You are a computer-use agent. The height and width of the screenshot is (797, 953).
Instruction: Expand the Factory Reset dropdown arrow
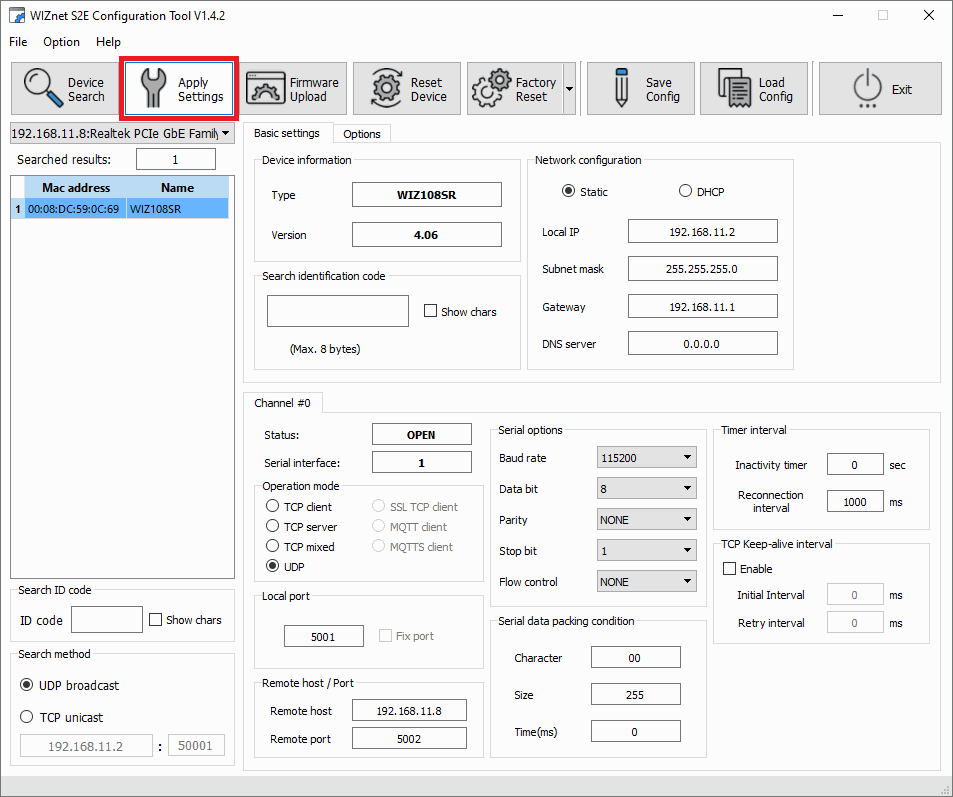(569, 89)
